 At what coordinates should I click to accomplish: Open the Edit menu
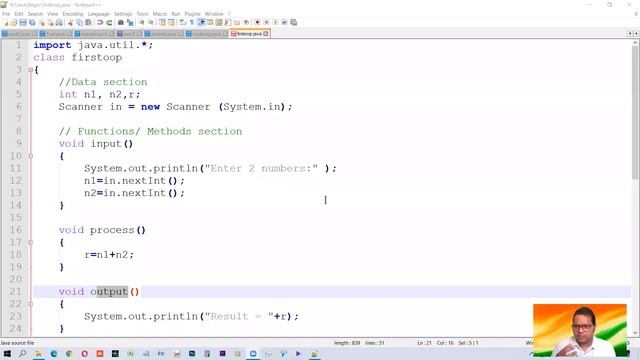19,14
